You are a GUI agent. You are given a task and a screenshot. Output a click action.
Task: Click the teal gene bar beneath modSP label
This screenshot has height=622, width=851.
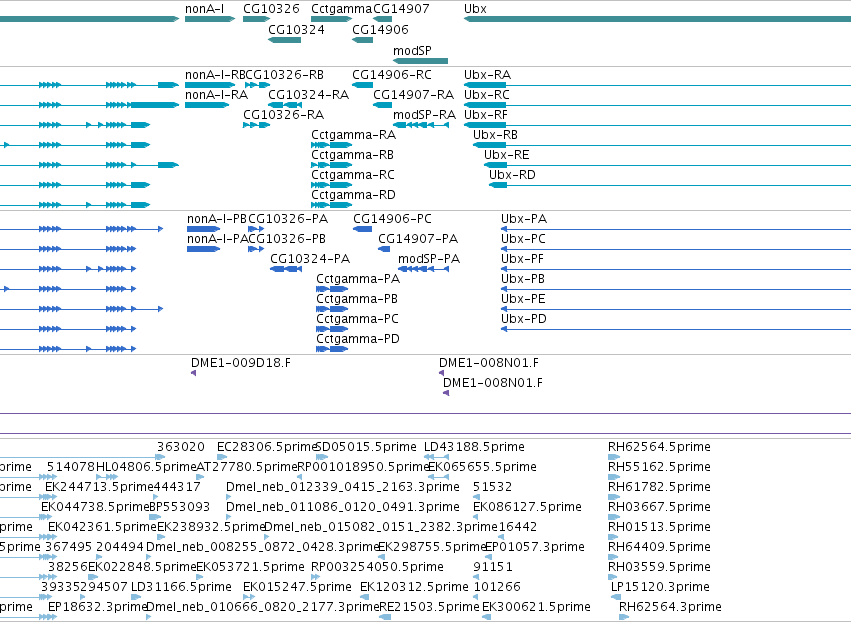point(421,61)
